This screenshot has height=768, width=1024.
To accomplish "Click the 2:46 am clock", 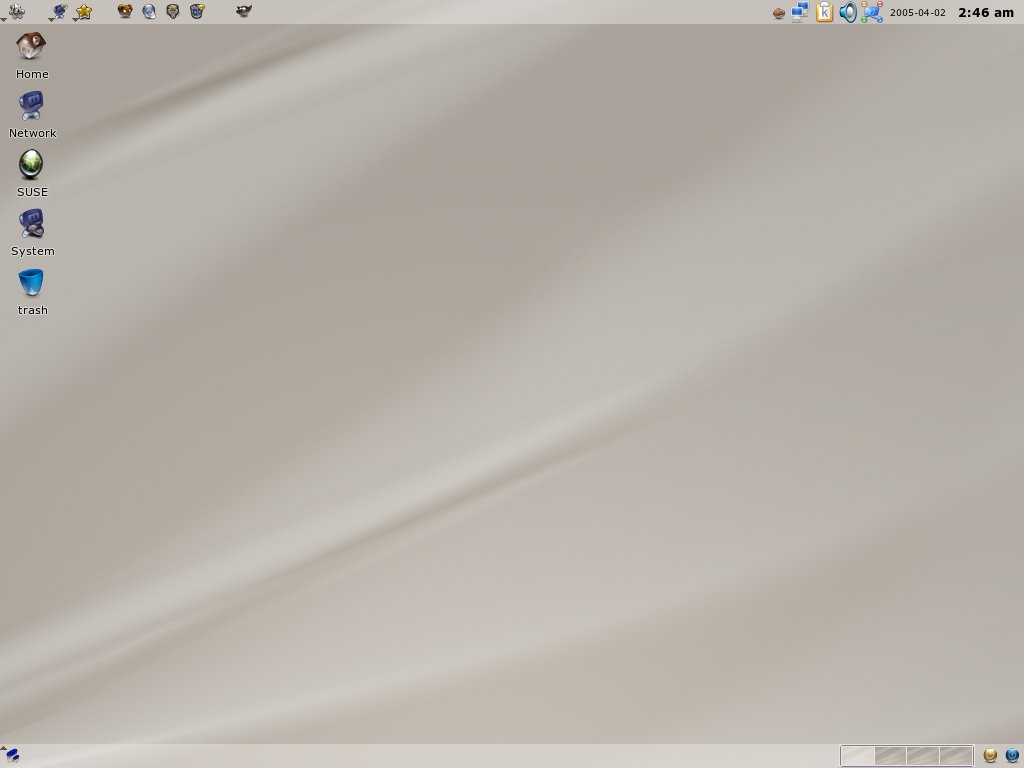I will tap(986, 12).
